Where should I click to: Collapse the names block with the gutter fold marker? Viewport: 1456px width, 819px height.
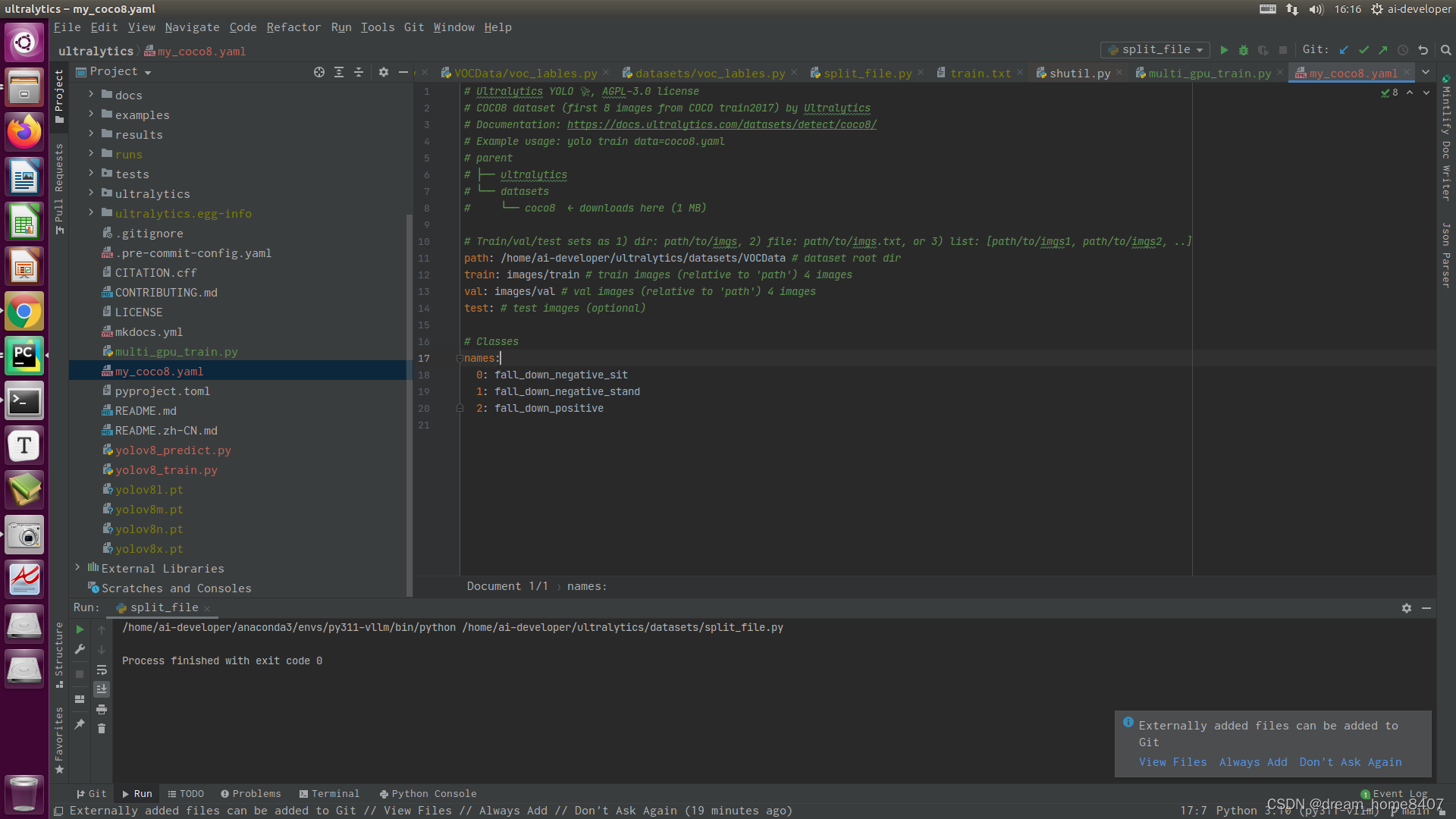coord(460,358)
